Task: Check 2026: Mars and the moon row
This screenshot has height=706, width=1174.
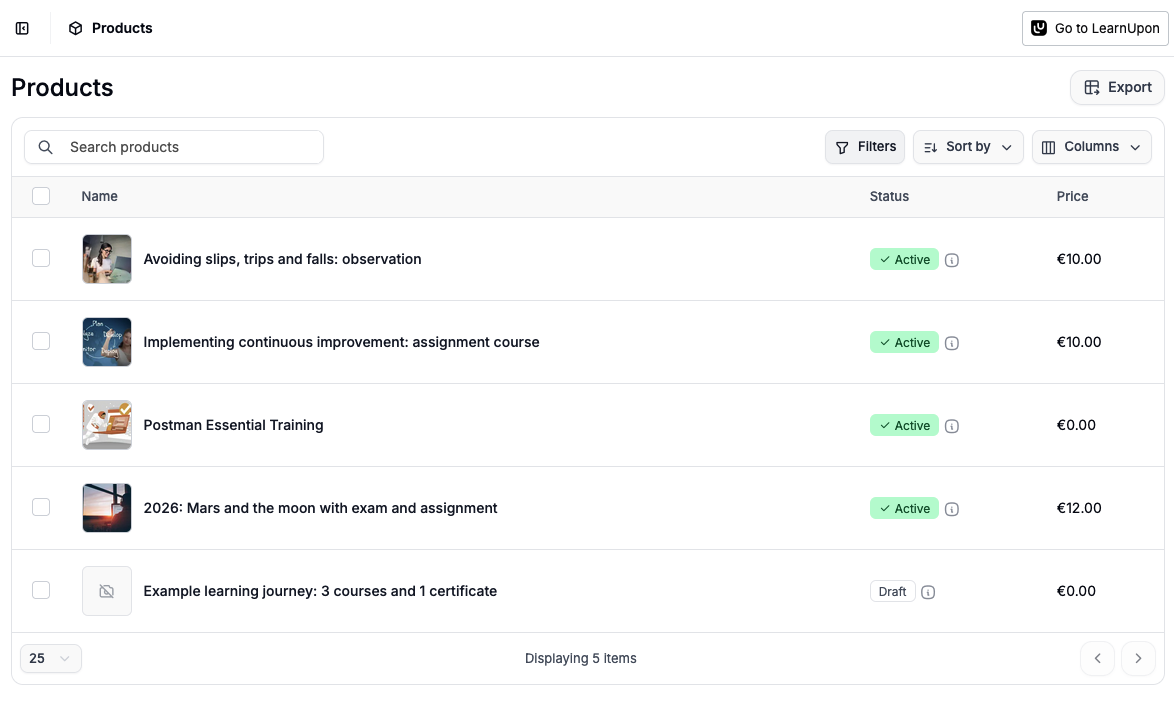Action: [x=41, y=508]
